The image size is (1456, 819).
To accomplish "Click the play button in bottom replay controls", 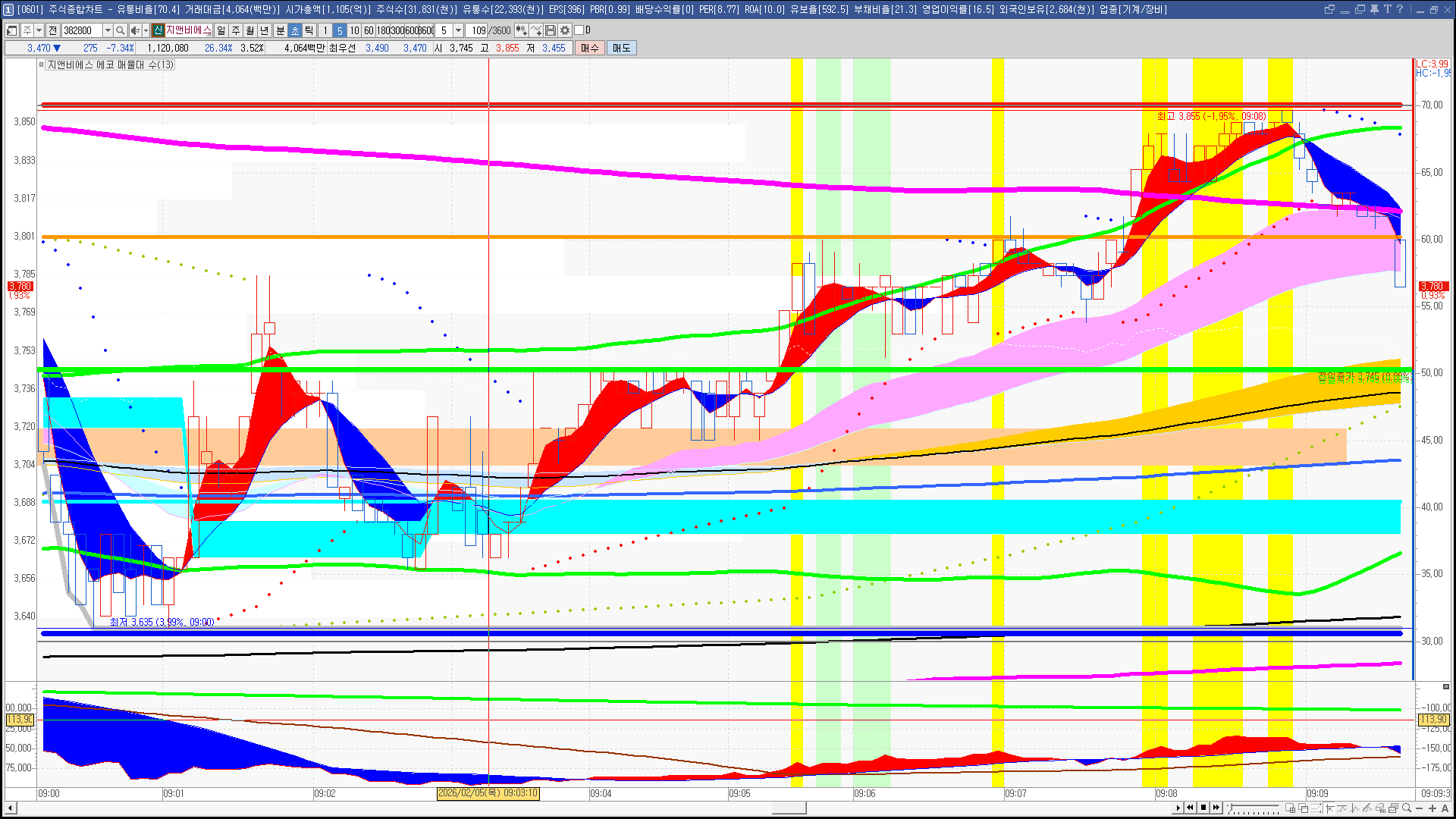I will (x=1178, y=808).
